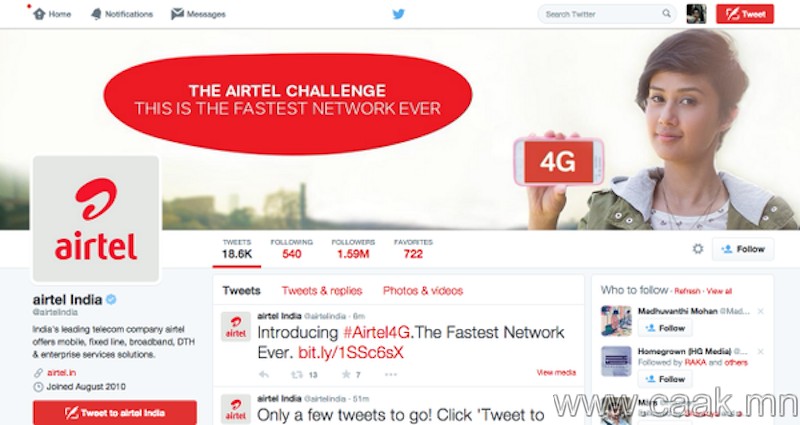The image size is (800, 425).
Task: Reply to the Airtel4G tweet
Action: pos(264,374)
